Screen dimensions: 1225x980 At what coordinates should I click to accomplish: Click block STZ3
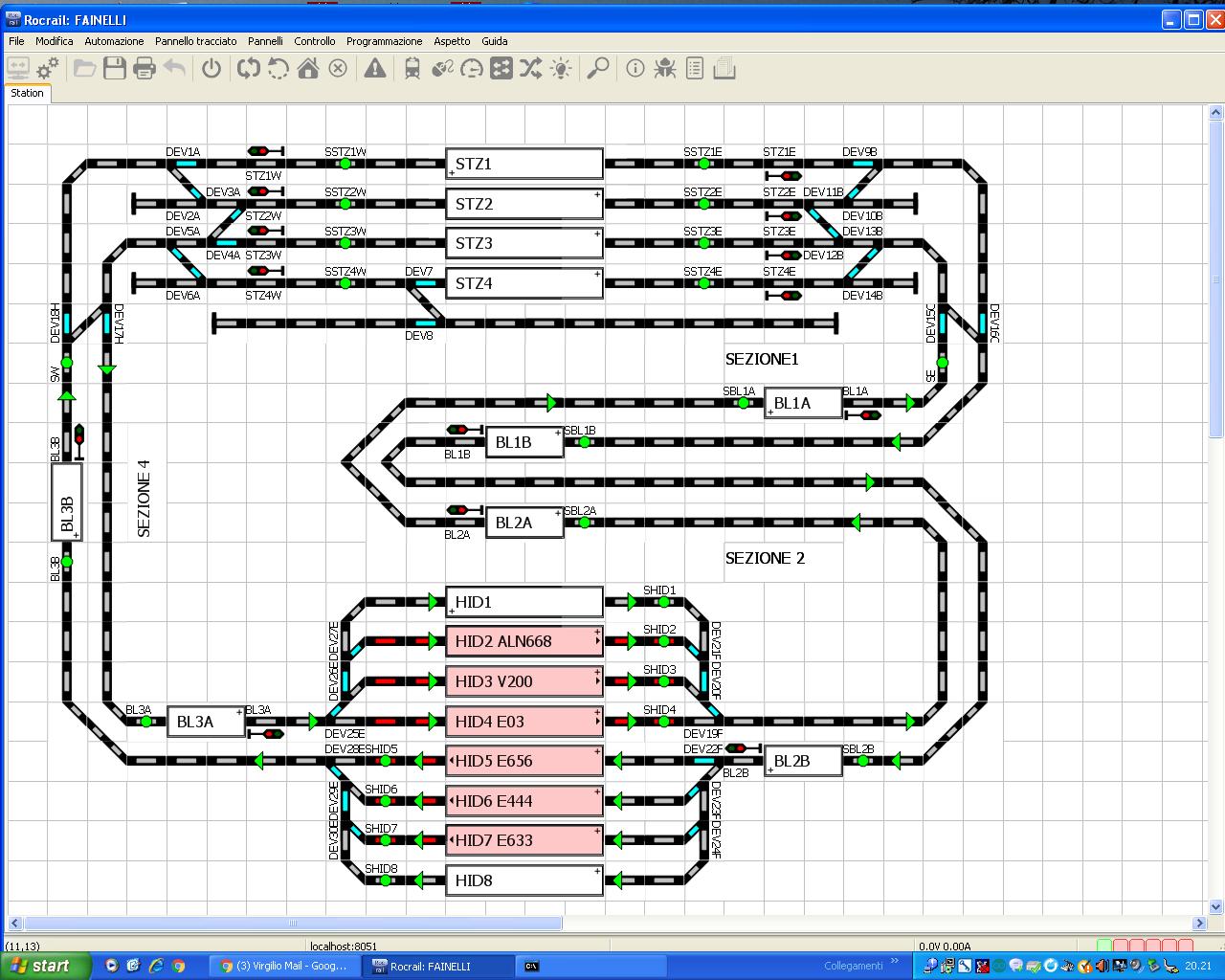tap(524, 243)
